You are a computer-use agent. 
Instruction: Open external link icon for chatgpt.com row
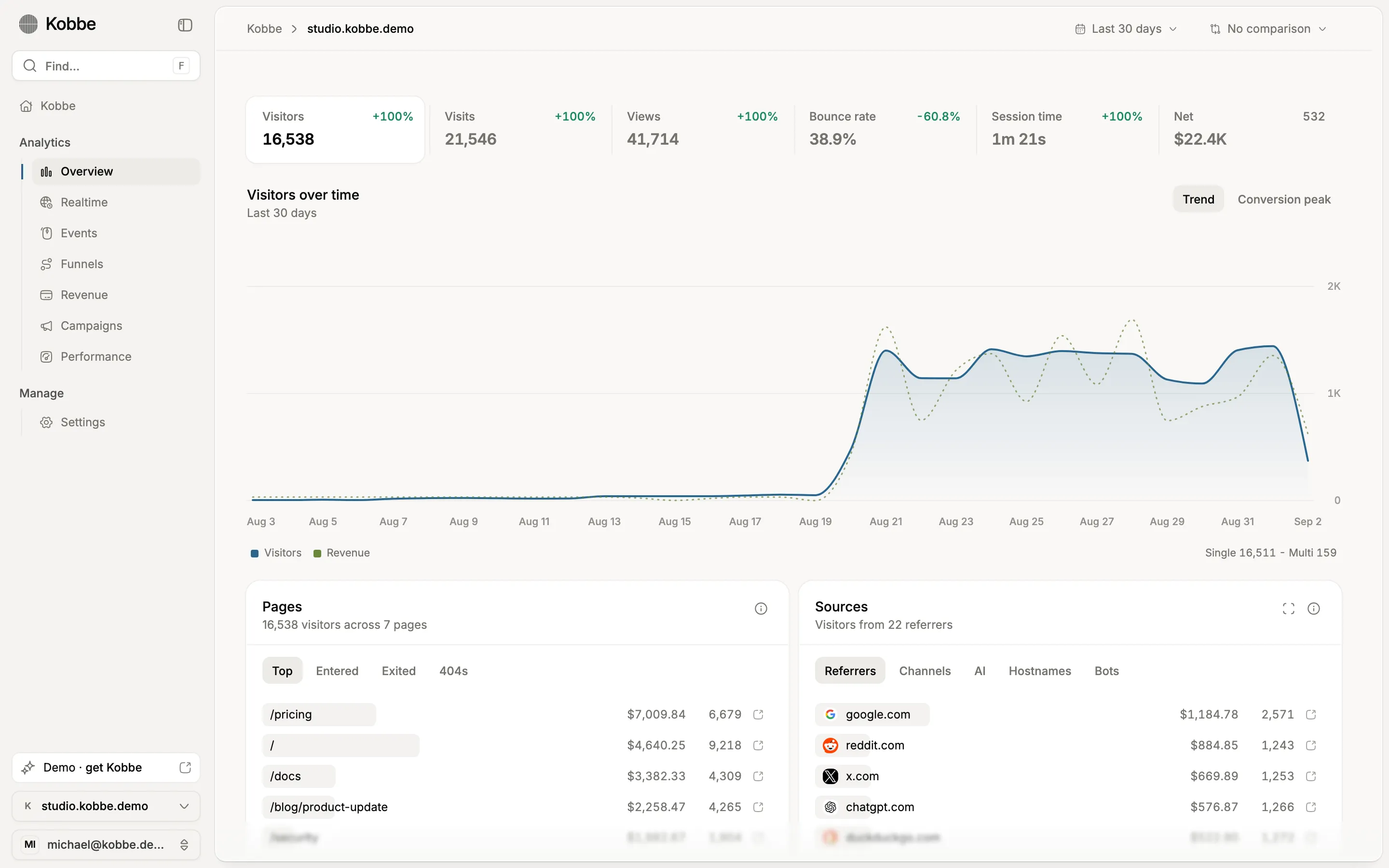pos(1310,807)
